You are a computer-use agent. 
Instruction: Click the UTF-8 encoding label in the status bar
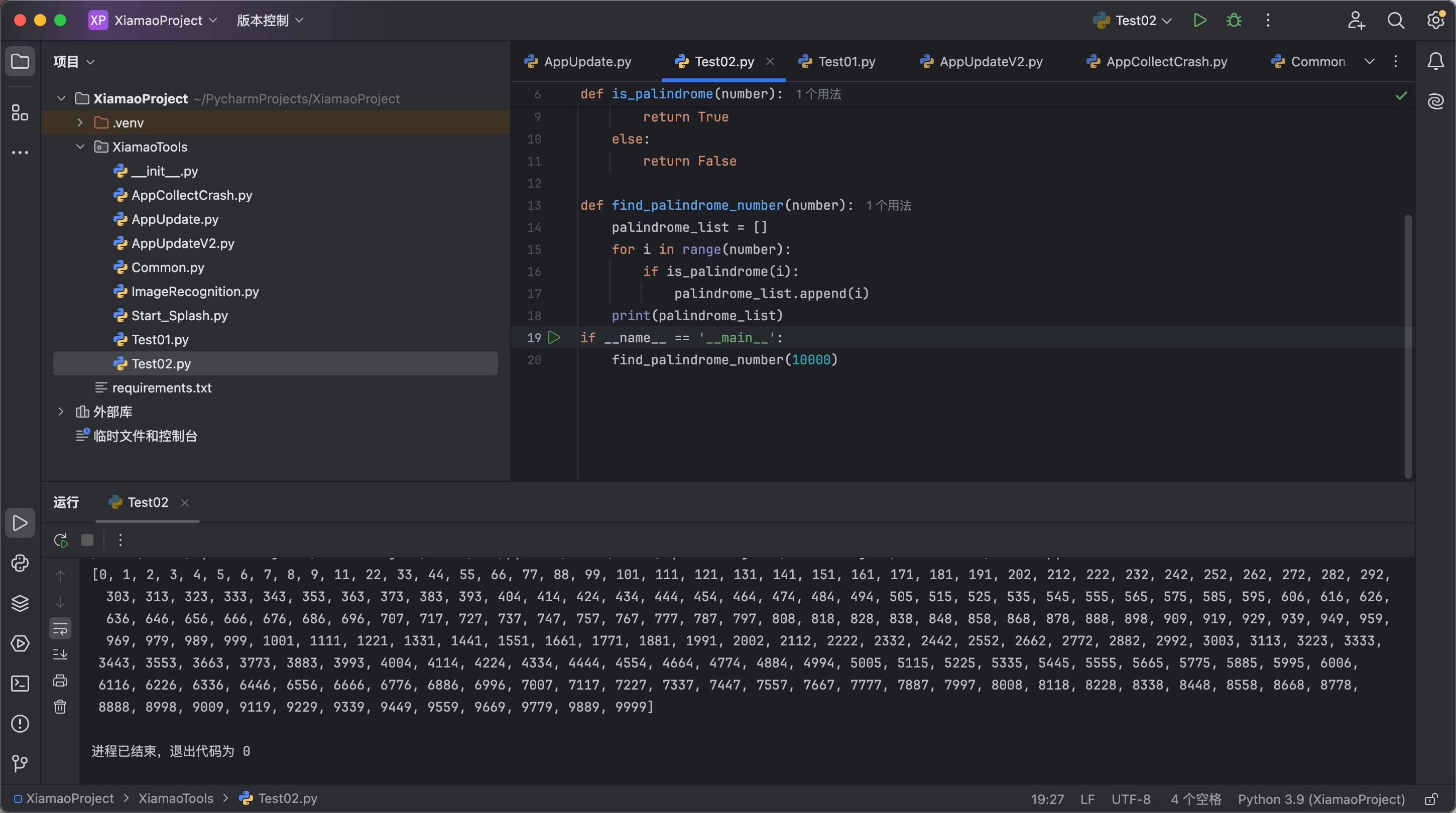(x=1131, y=799)
